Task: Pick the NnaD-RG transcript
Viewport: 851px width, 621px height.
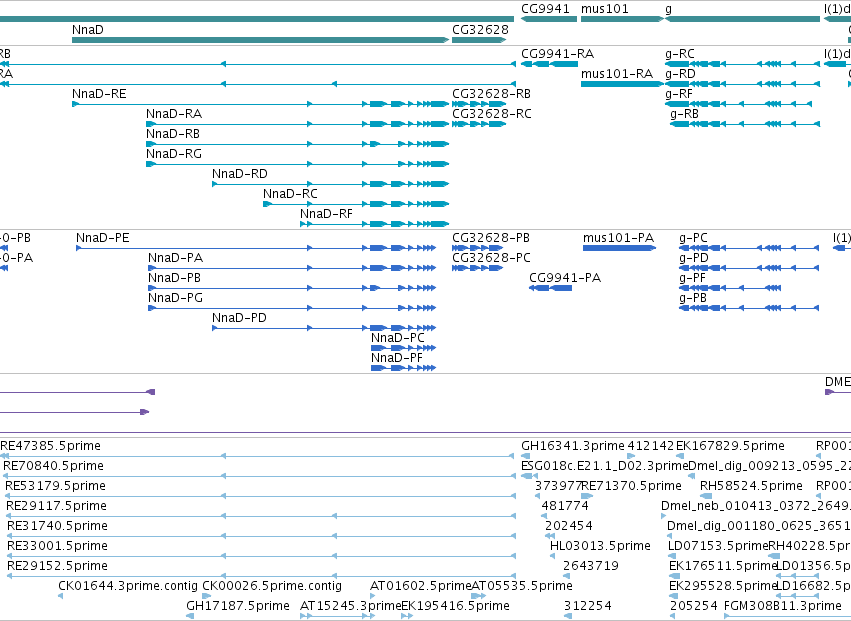Action: coord(297,164)
